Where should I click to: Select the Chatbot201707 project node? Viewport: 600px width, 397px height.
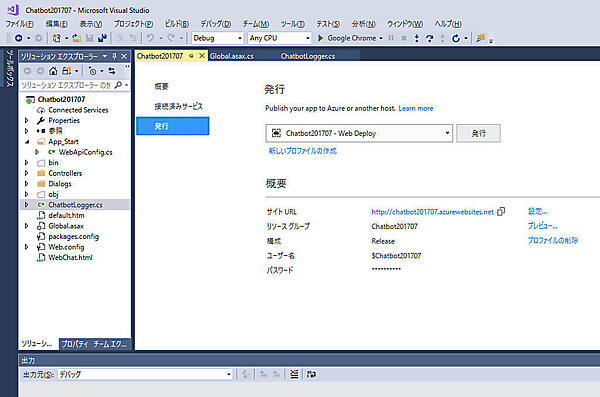click(61, 99)
